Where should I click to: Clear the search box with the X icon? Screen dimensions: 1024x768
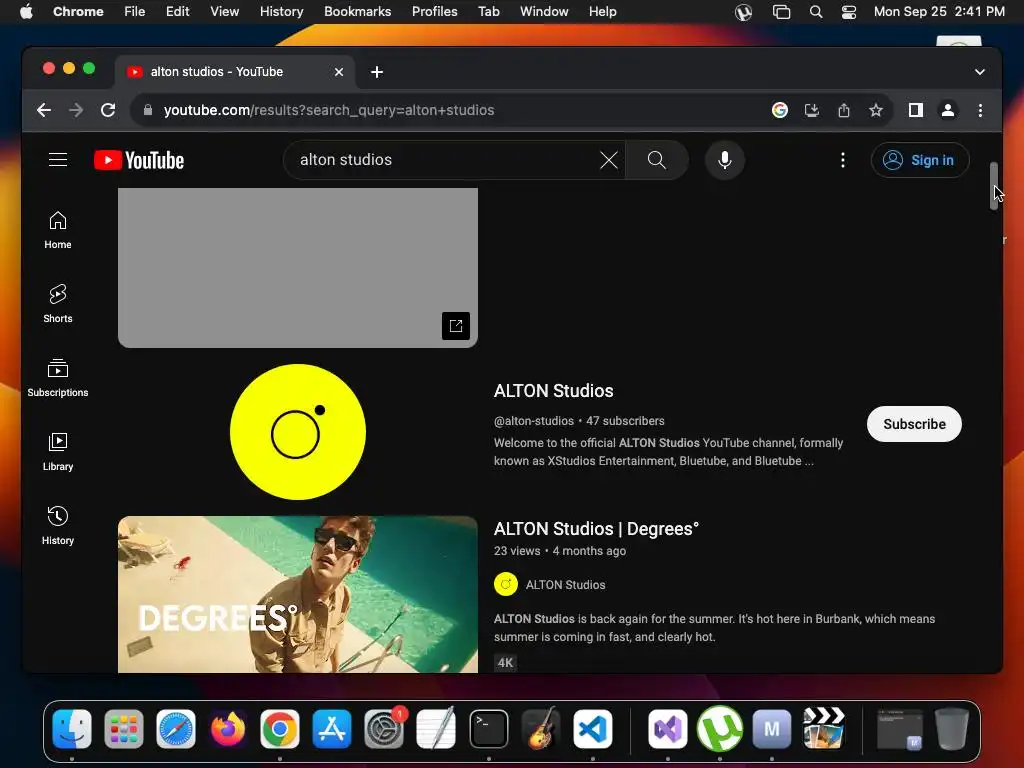click(609, 160)
